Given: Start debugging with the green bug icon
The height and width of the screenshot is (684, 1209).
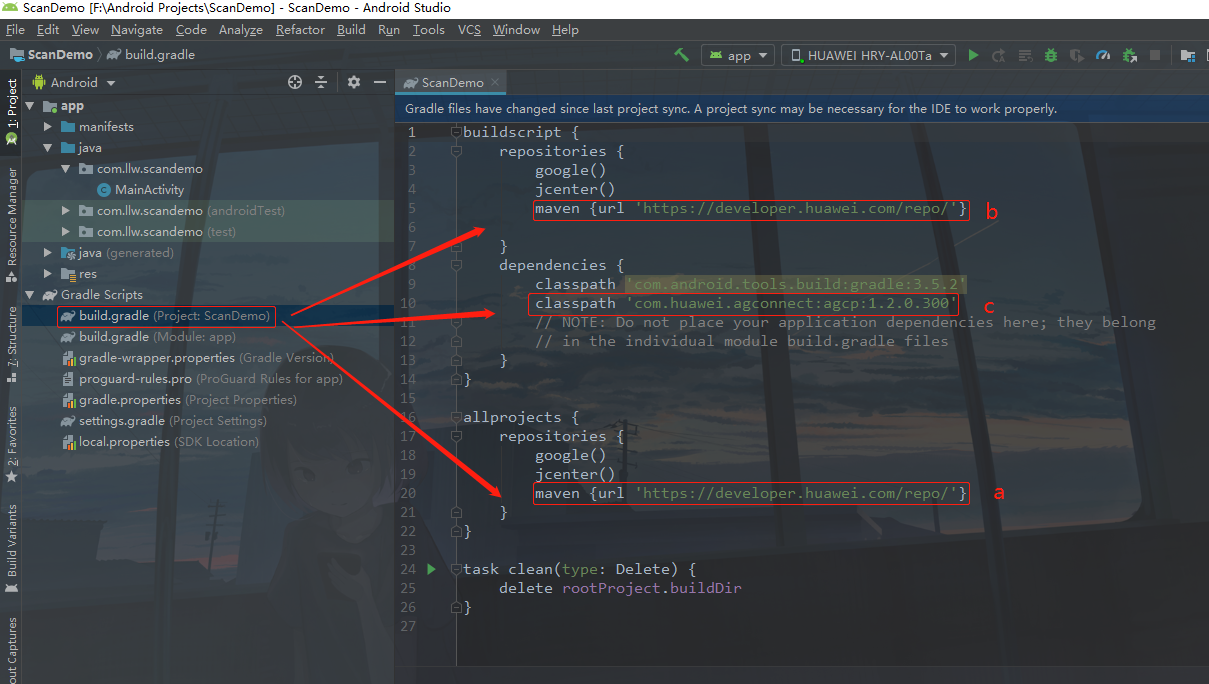Looking at the screenshot, I should tap(1051, 55).
